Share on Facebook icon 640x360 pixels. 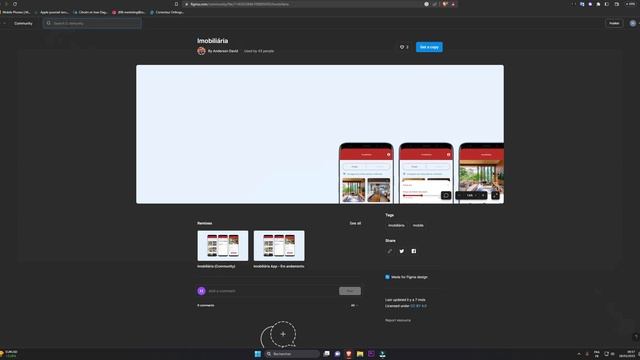(414, 251)
